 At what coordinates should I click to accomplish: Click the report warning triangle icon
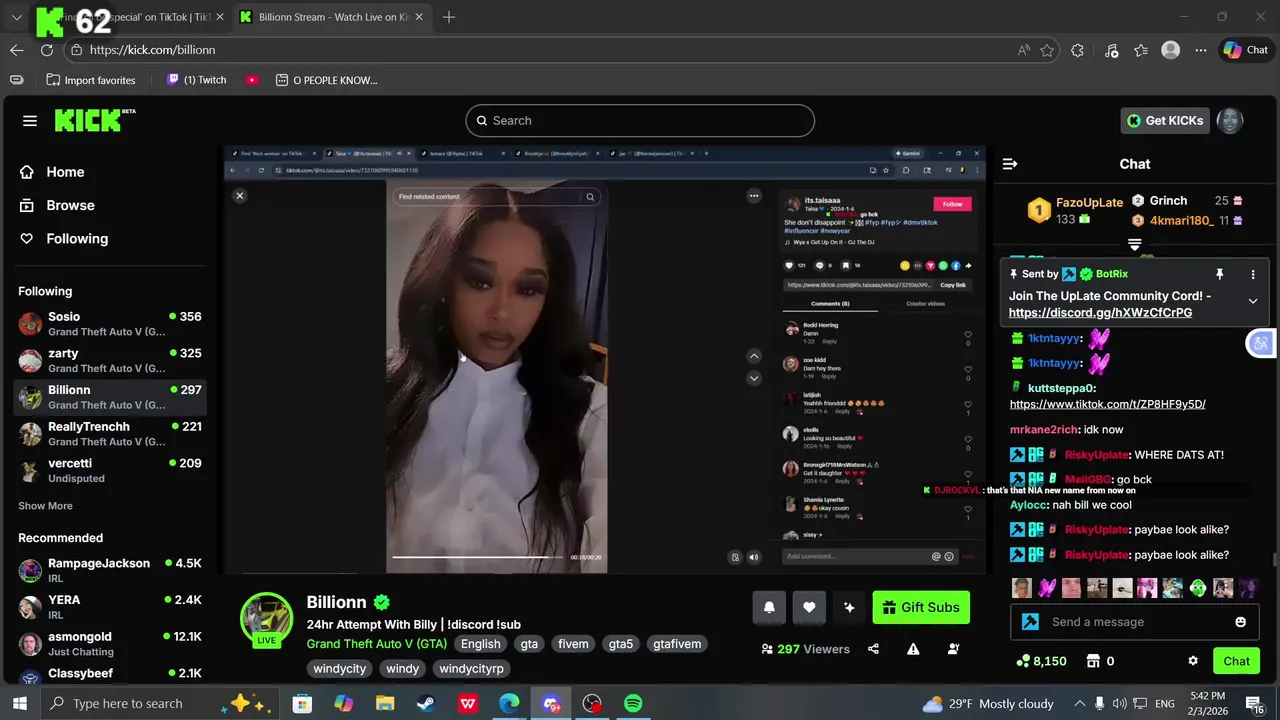coord(913,649)
